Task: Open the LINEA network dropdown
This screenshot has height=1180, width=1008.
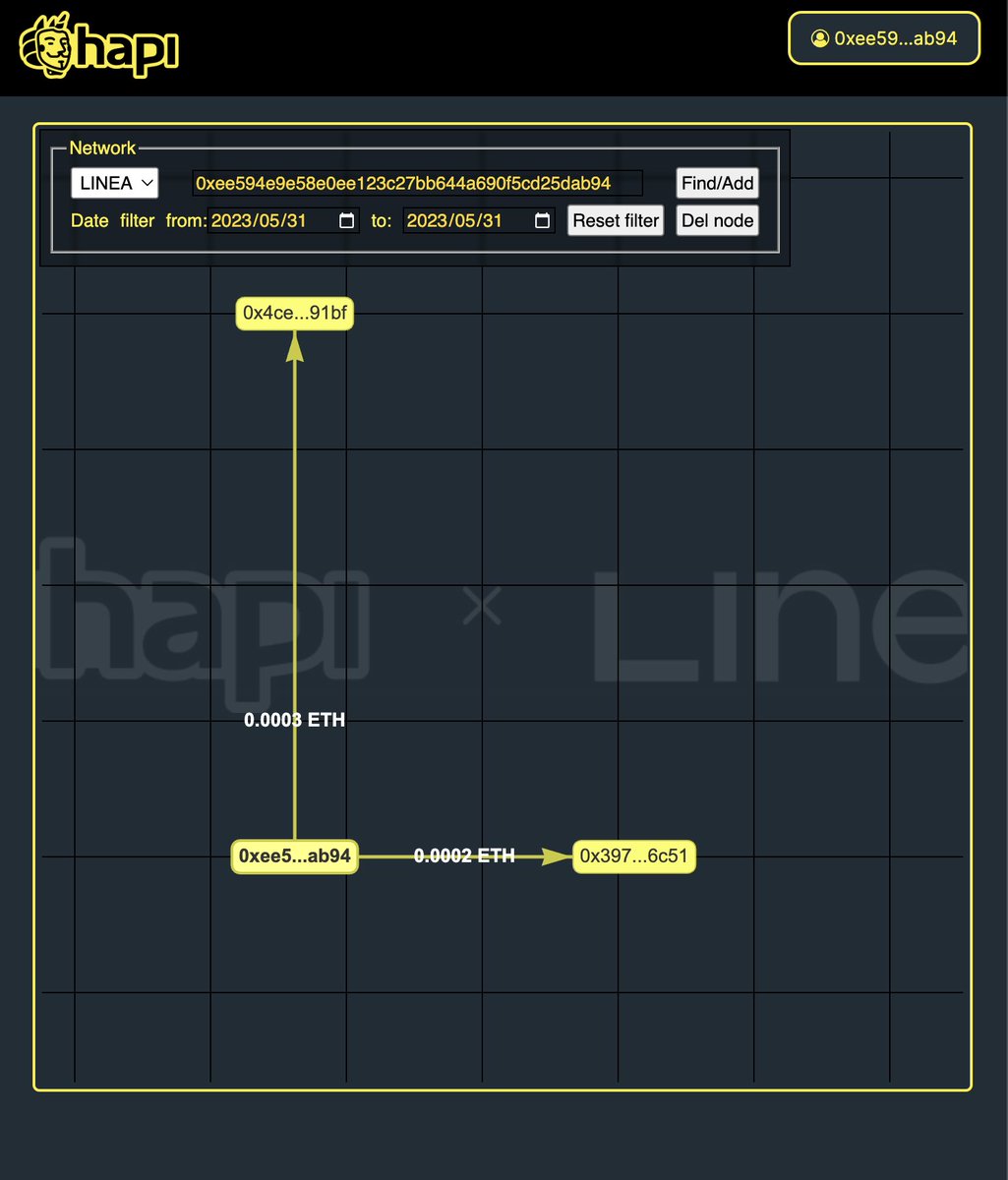Action: [115, 183]
